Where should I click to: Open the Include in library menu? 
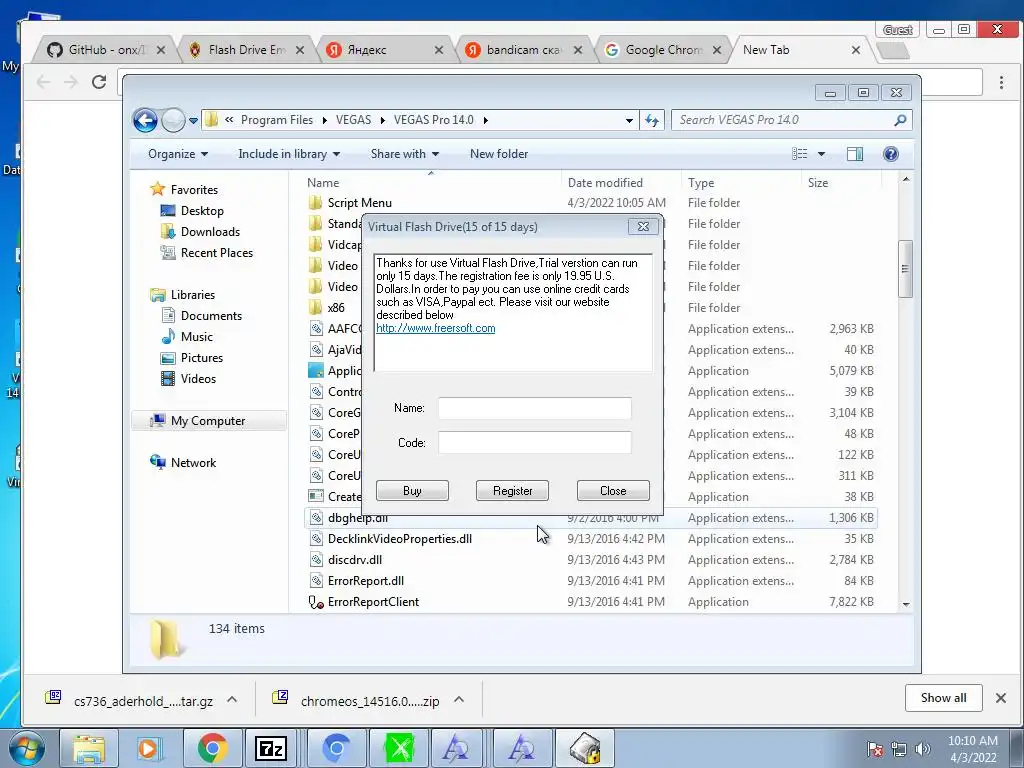click(289, 154)
